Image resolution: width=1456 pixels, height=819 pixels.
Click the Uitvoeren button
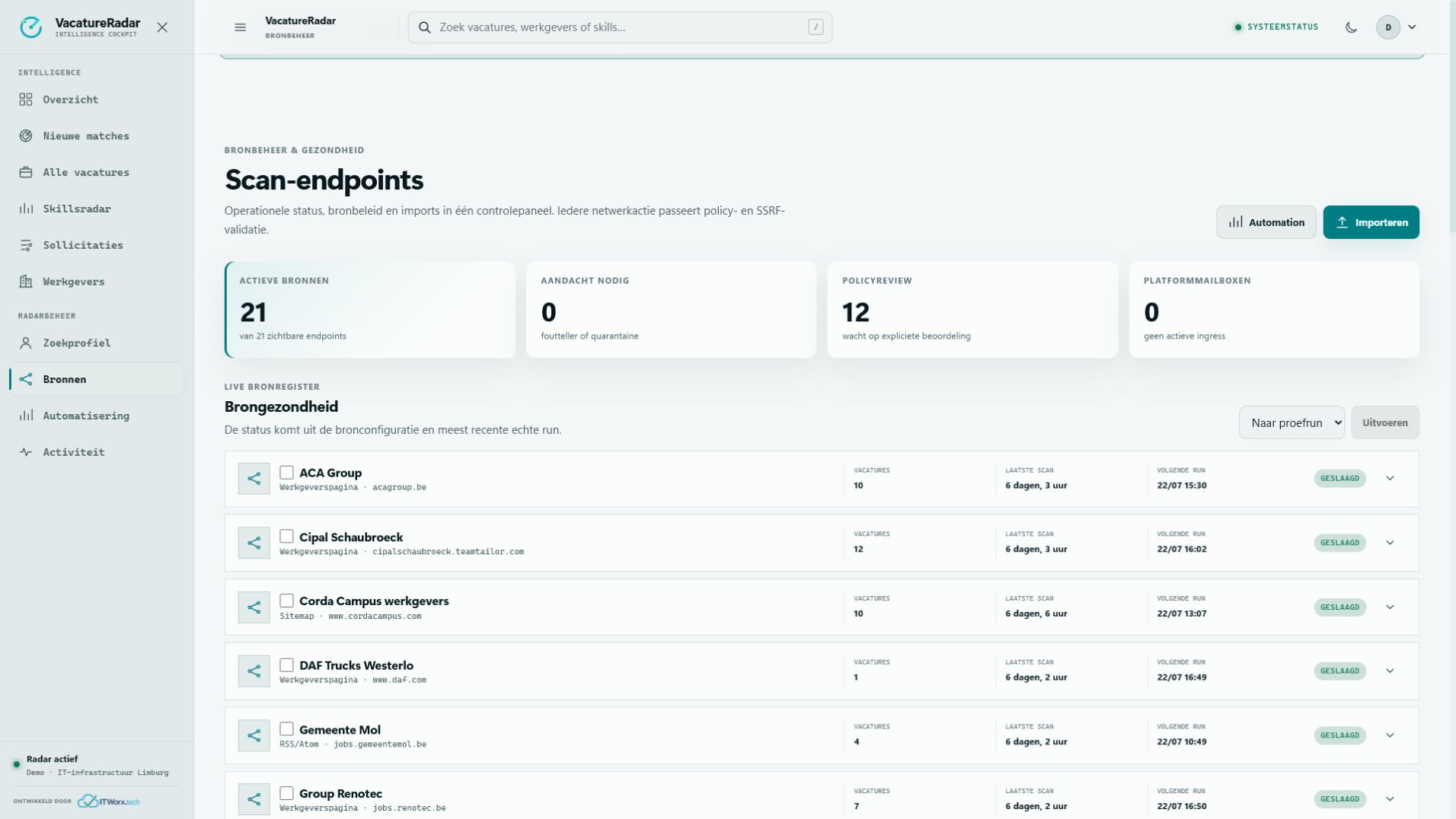click(1384, 422)
